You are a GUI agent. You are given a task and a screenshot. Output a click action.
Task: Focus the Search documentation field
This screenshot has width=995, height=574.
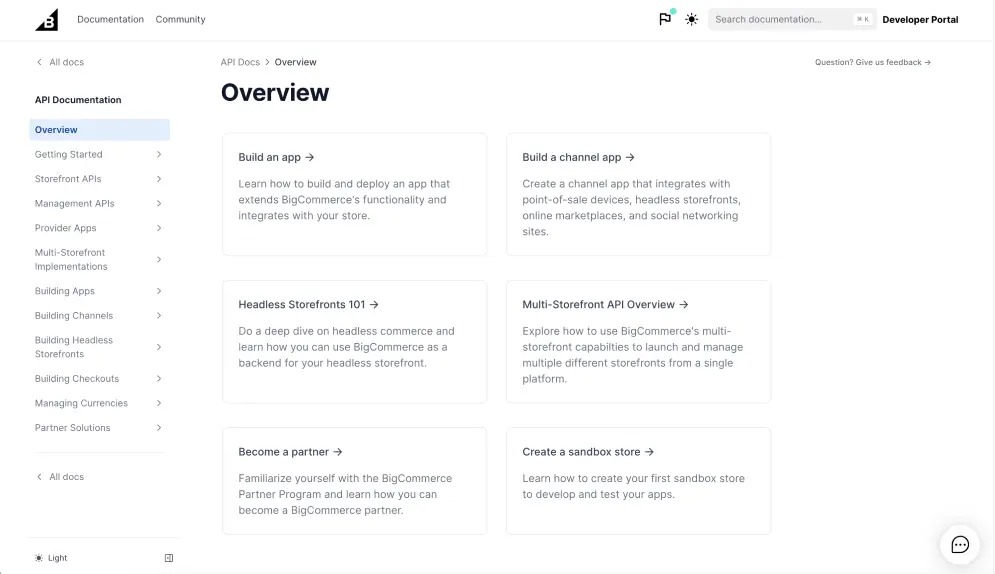pyautogui.click(x=792, y=19)
